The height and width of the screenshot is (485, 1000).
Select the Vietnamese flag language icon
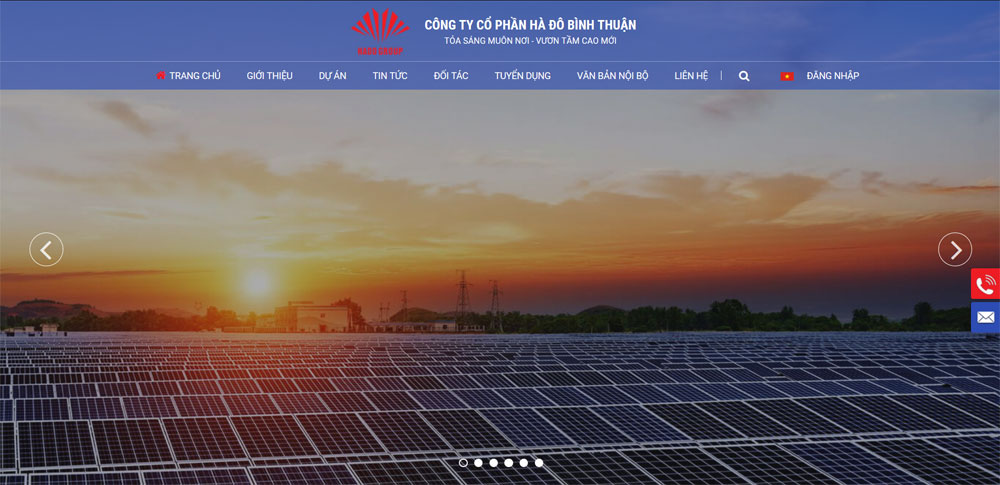pyautogui.click(x=787, y=76)
